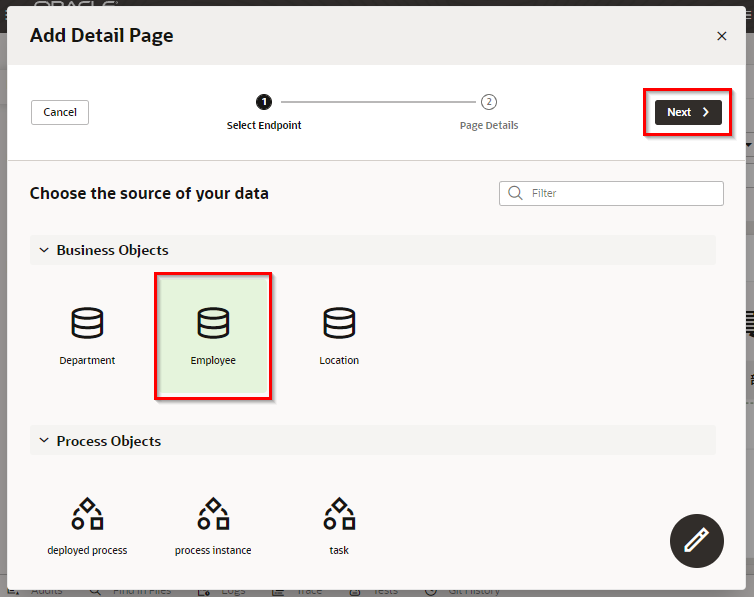Click the magnifier icon in Filter box

coord(515,193)
